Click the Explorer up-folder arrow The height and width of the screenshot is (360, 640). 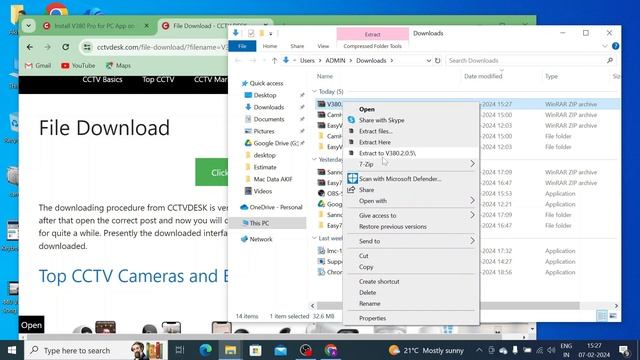pos(274,60)
